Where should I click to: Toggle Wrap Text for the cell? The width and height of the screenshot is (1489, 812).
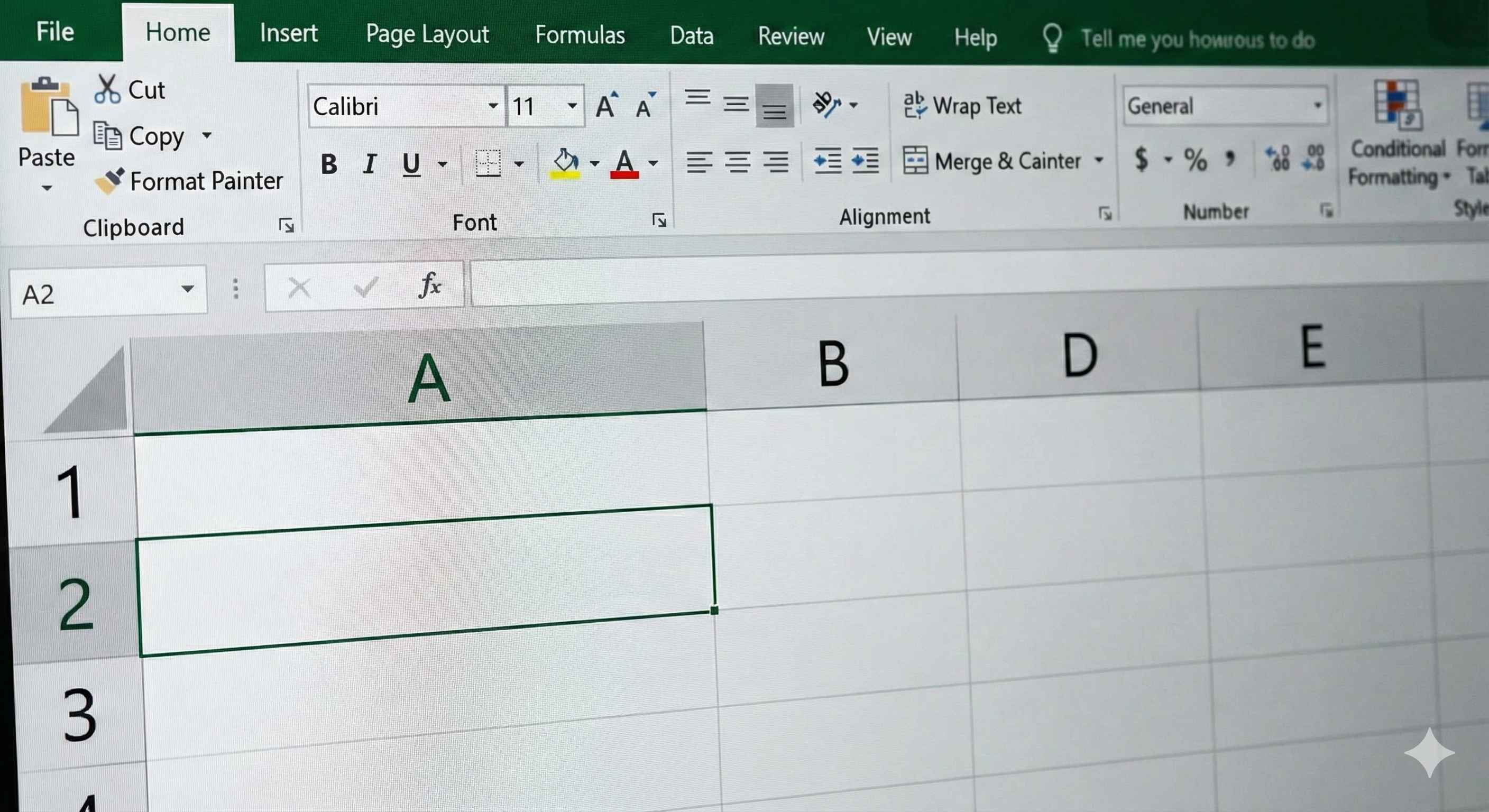click(963, 106)
